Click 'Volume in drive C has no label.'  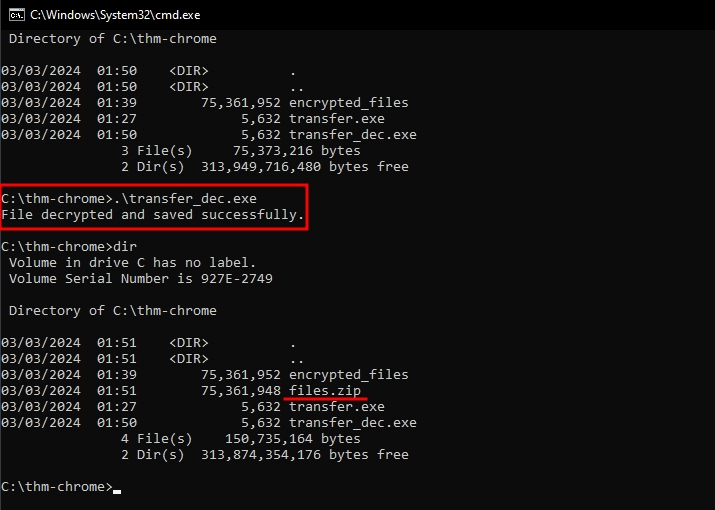(x=132, y=263)
